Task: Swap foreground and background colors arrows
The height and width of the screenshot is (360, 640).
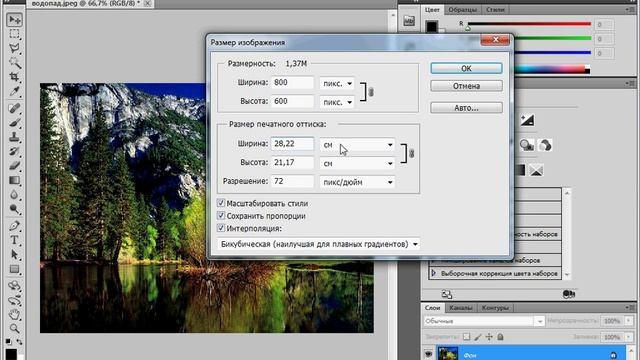Action: tap(19, 342)
